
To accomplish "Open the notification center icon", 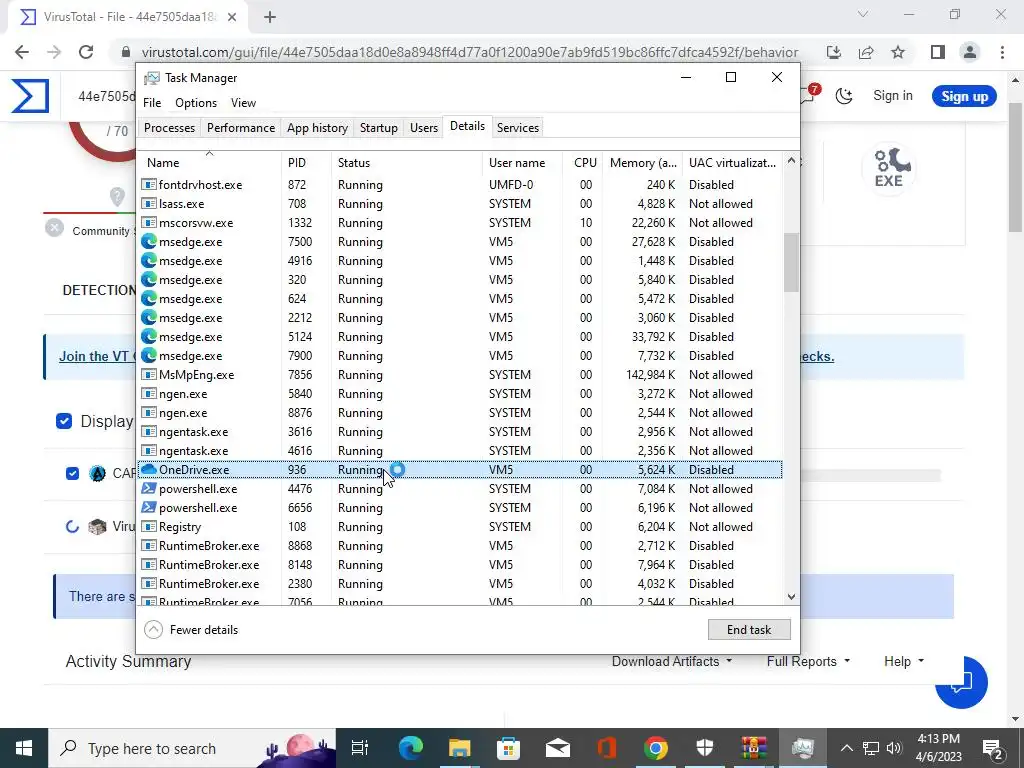I will tap(993, 748).
